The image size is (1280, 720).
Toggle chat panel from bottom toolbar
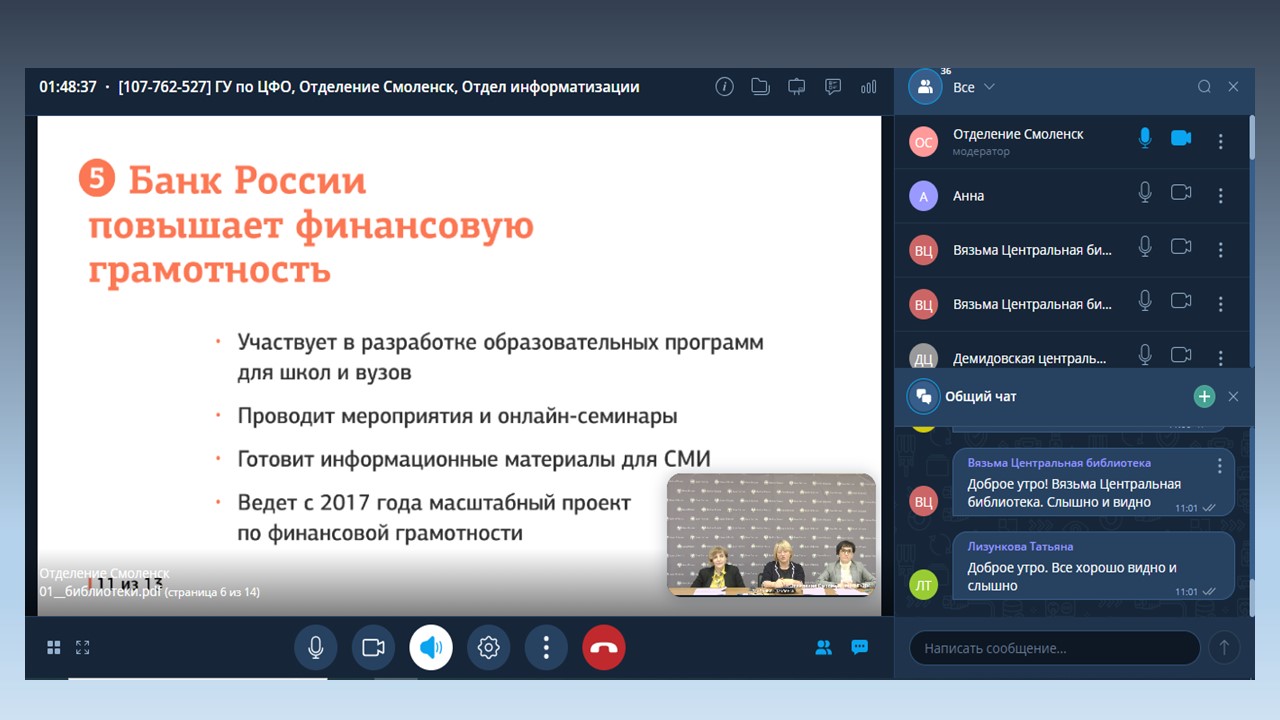point(859,648)
